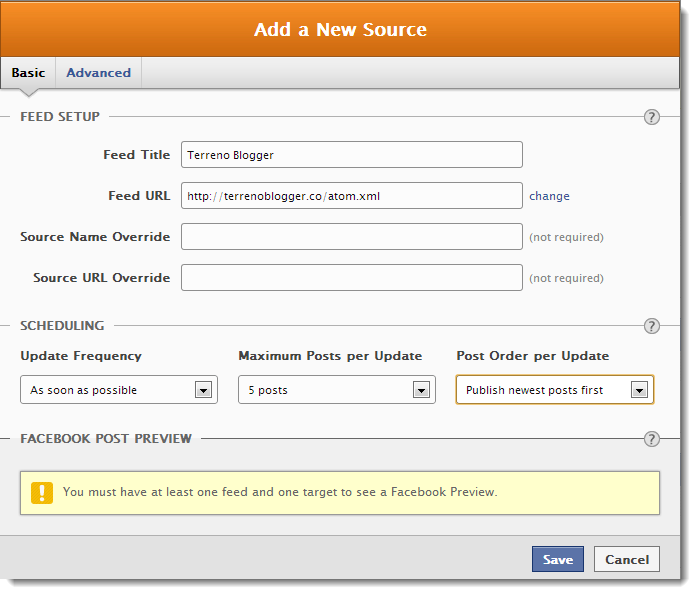Image resolution: width=696 pixels, height=594 pixels.
Task: Click the Cancel button
Action: tap(627, 559)
